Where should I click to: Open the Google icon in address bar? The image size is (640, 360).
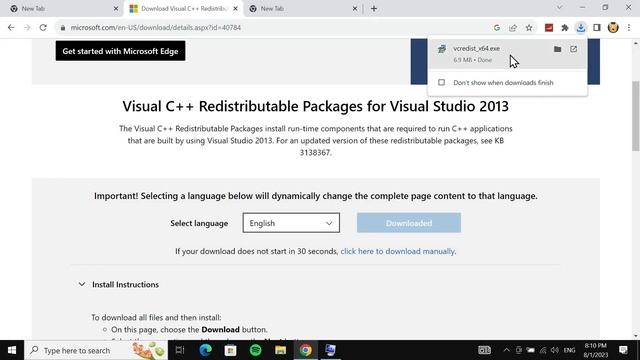click(x=497, y=28)
